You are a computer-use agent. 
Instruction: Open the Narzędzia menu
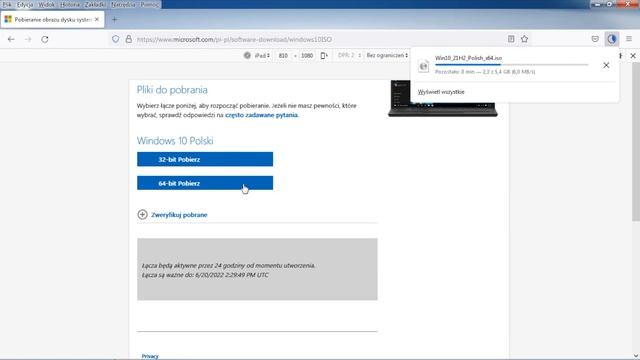coord(123,4)
